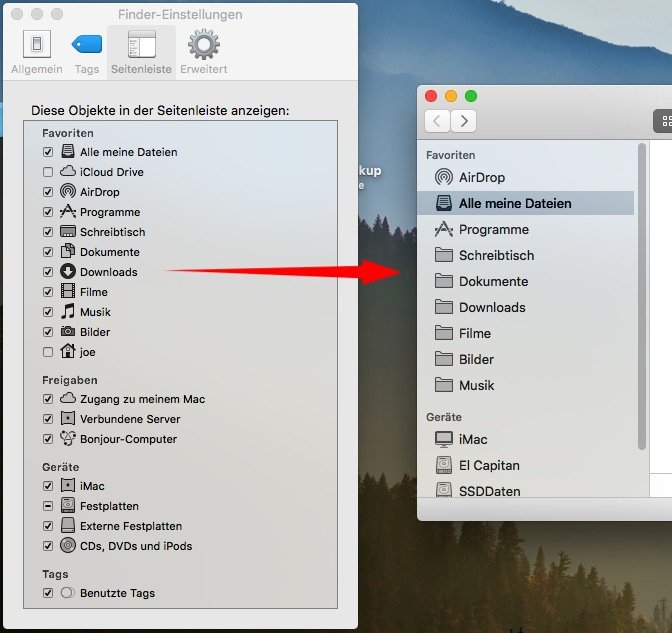Select the Seitenleiste preferences tab
This screenshot has height=633, width=672.
(x=141, y=52)
